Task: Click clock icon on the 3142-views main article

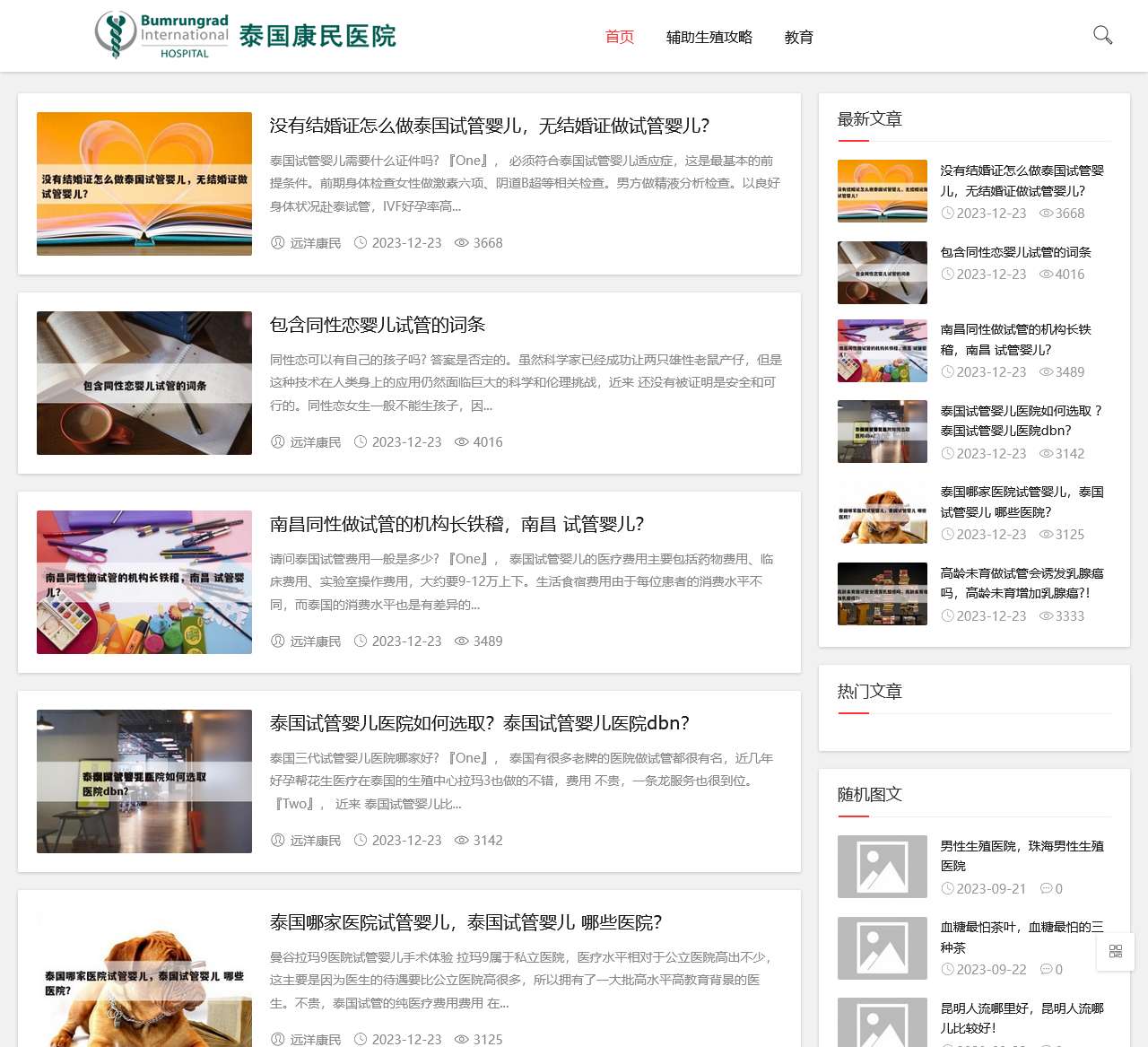Action: [361, 841]
